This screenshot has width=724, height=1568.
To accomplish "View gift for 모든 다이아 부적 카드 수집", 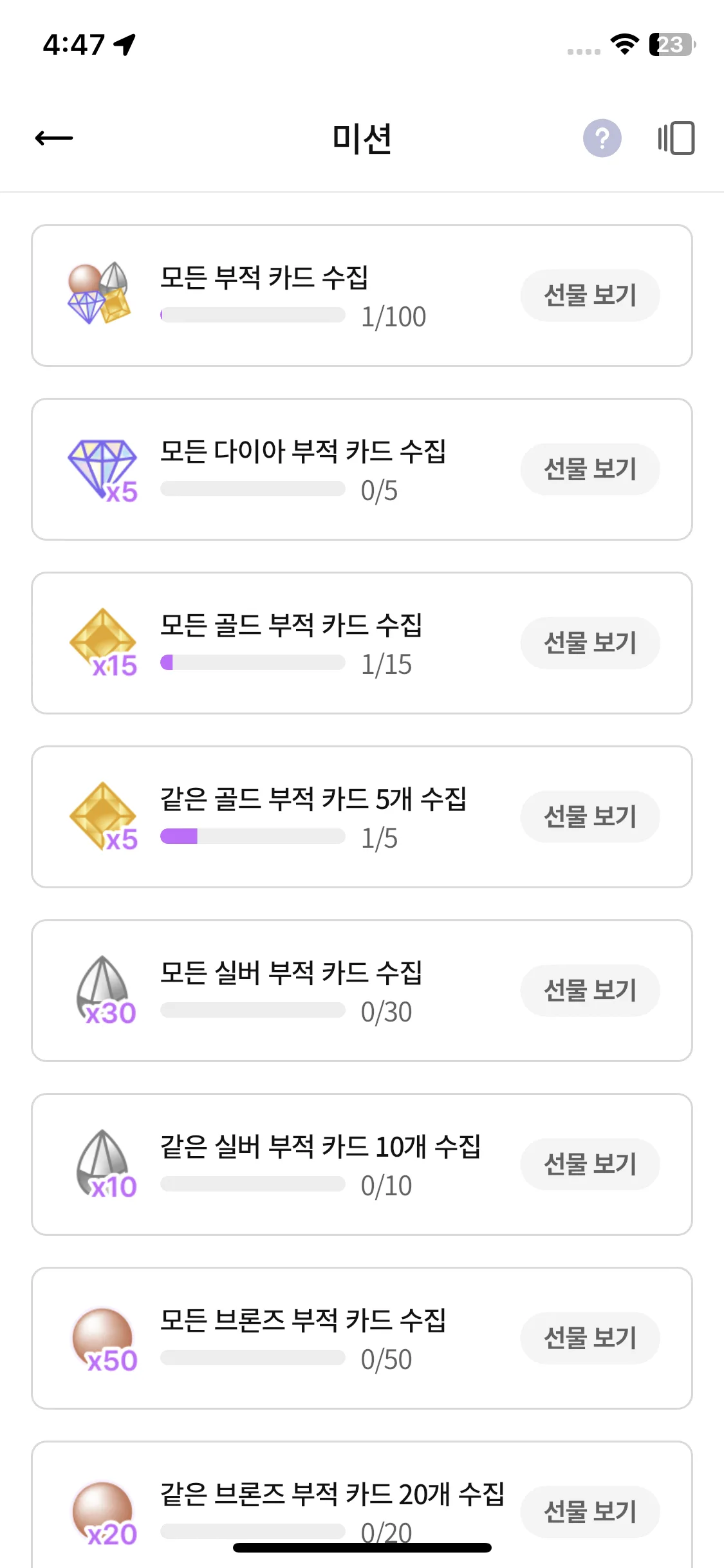I will point(590,469).
